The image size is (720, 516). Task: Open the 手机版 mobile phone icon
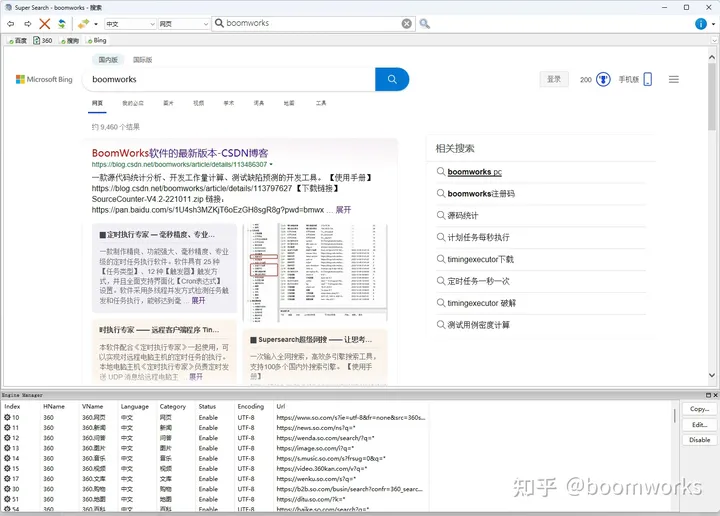[647, 79]
